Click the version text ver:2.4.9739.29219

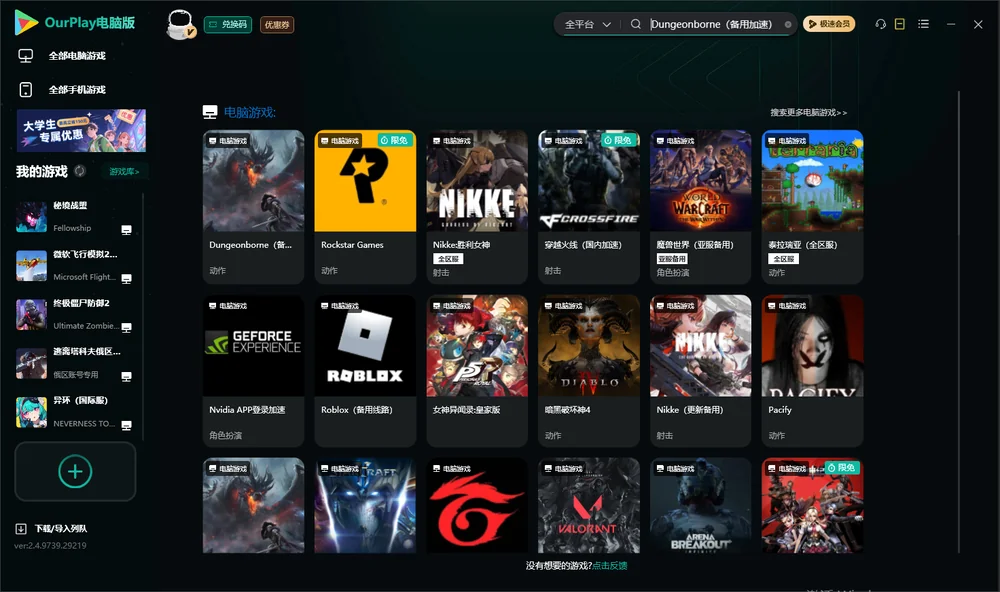[x=50, y=545]
